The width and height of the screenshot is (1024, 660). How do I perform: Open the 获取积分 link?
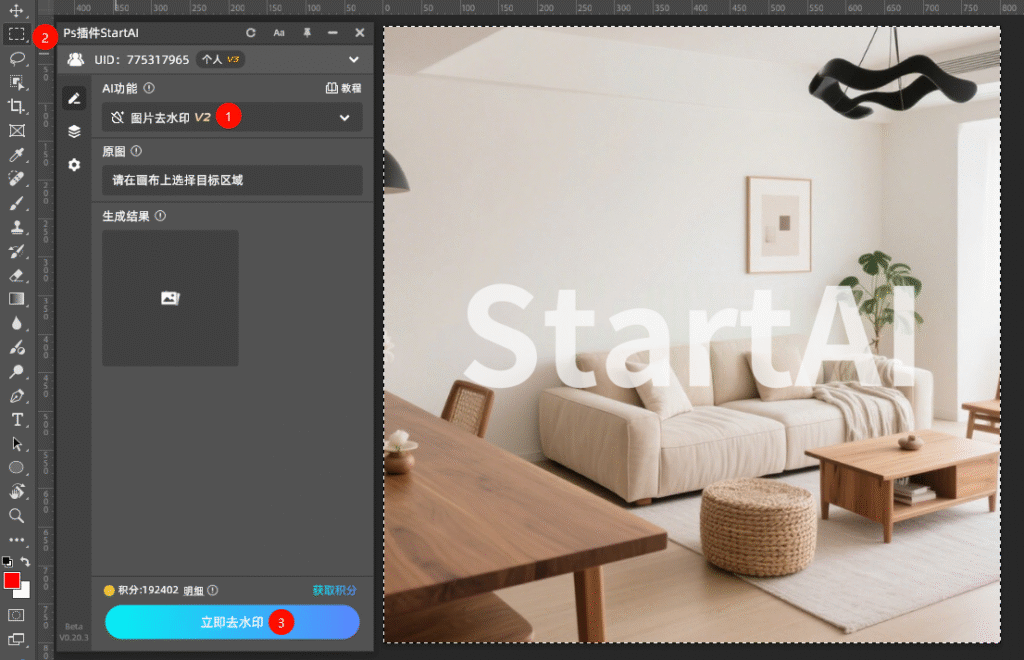click(x=334, y=590)
